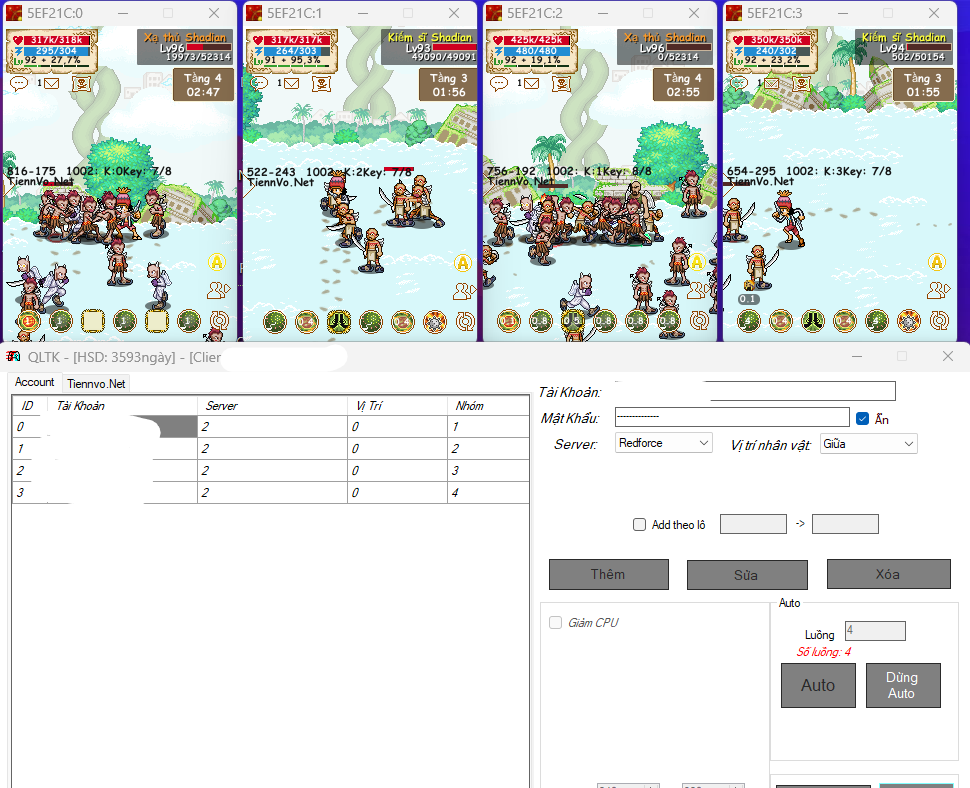Image resolution: width=970 pixels, height=788 pixels.
Task: Activate the explosion skill icon in 5EF21C:3
Action: (x=908, y=321)
